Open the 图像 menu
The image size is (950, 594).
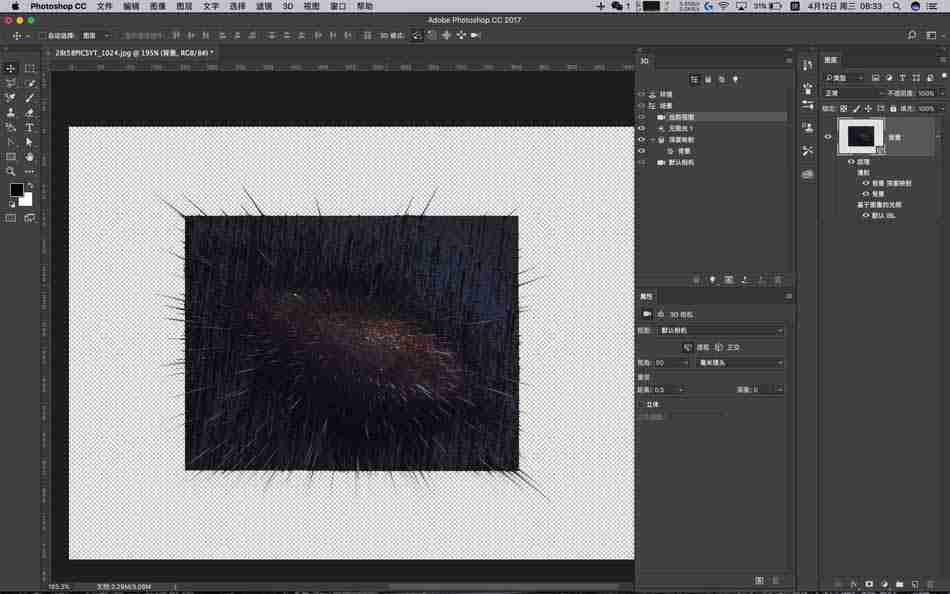(x=158, y=6)
